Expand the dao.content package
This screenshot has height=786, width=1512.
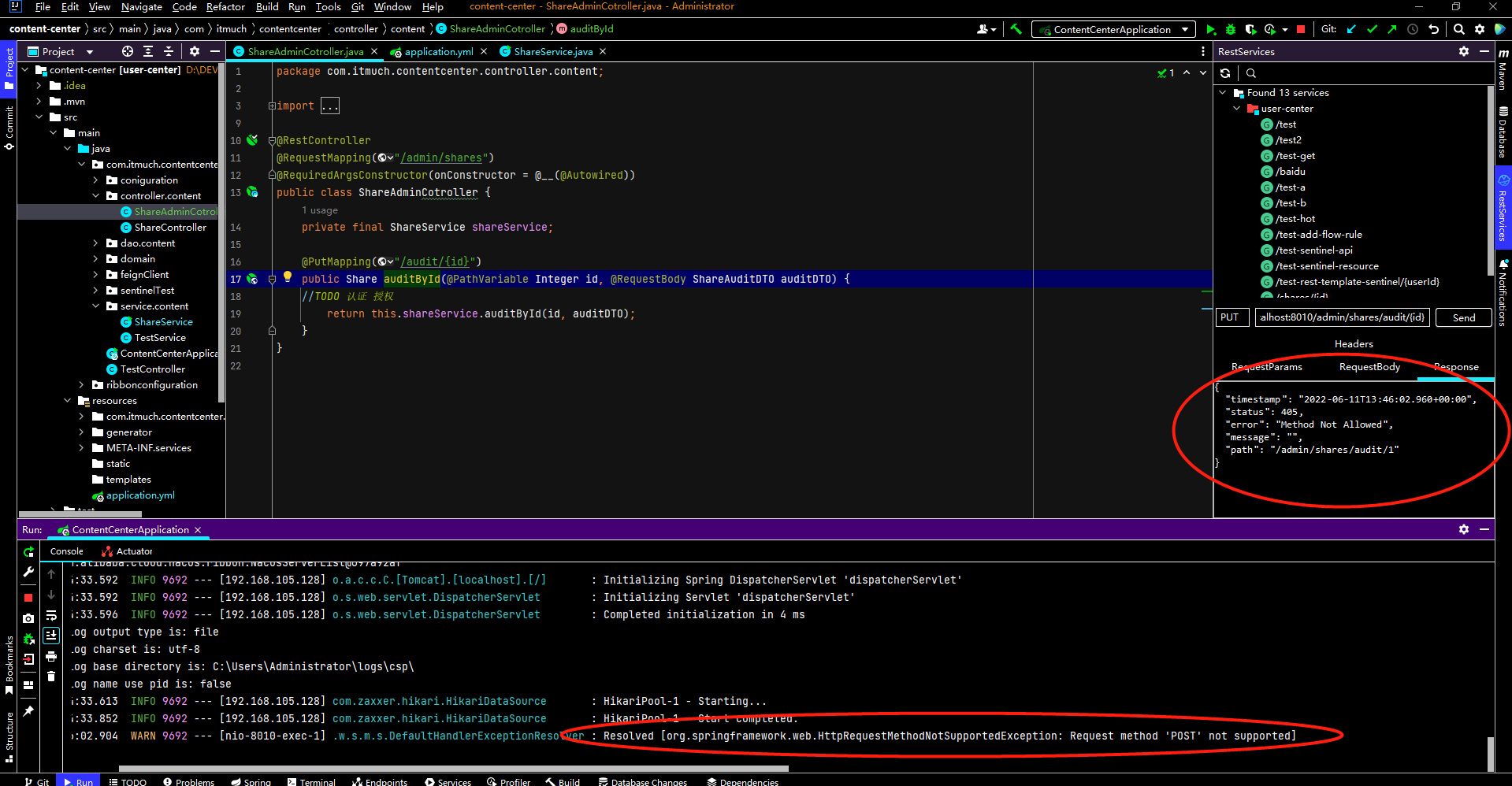tap(95, 243)
